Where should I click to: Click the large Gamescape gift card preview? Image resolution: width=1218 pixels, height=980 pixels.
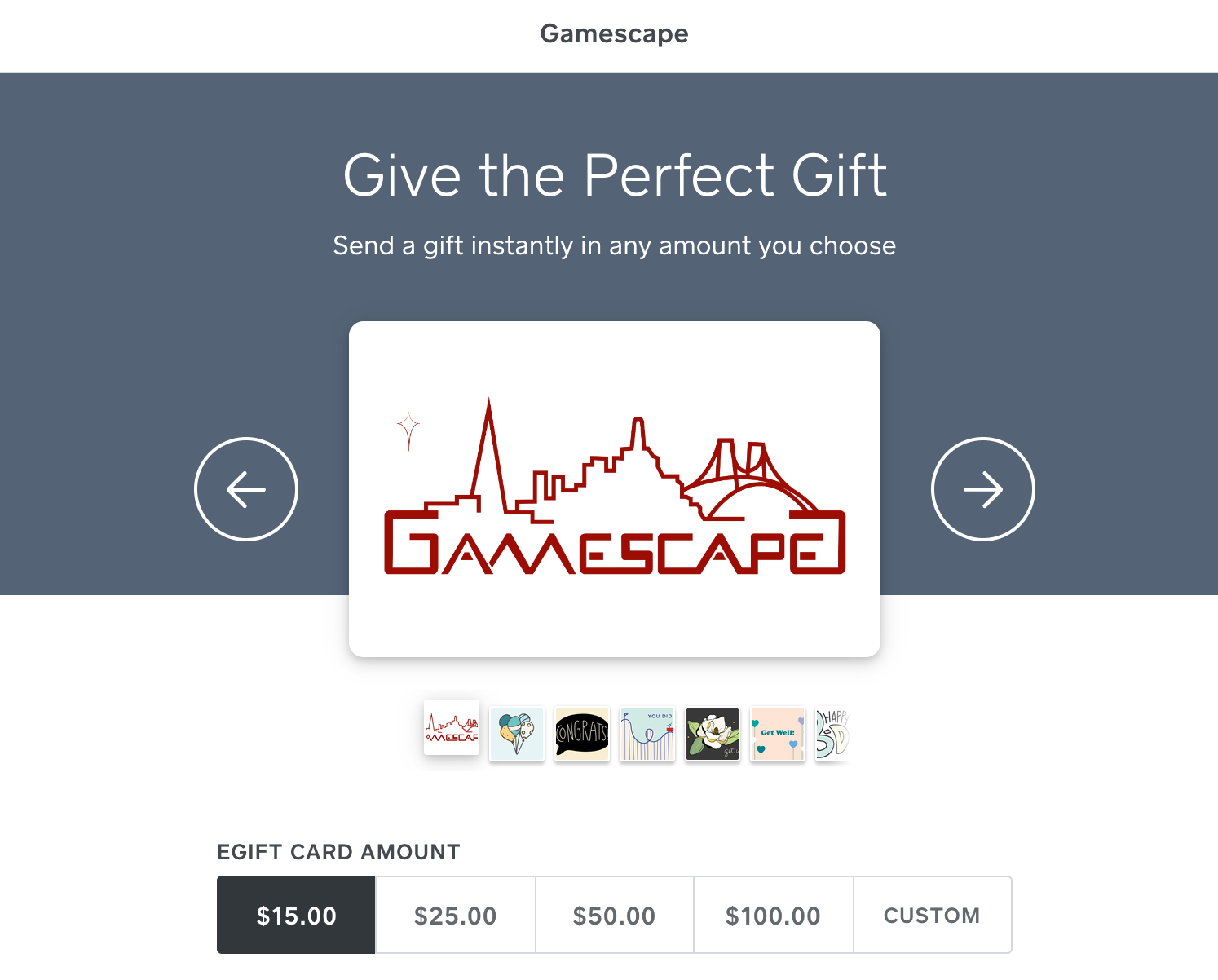615,489
